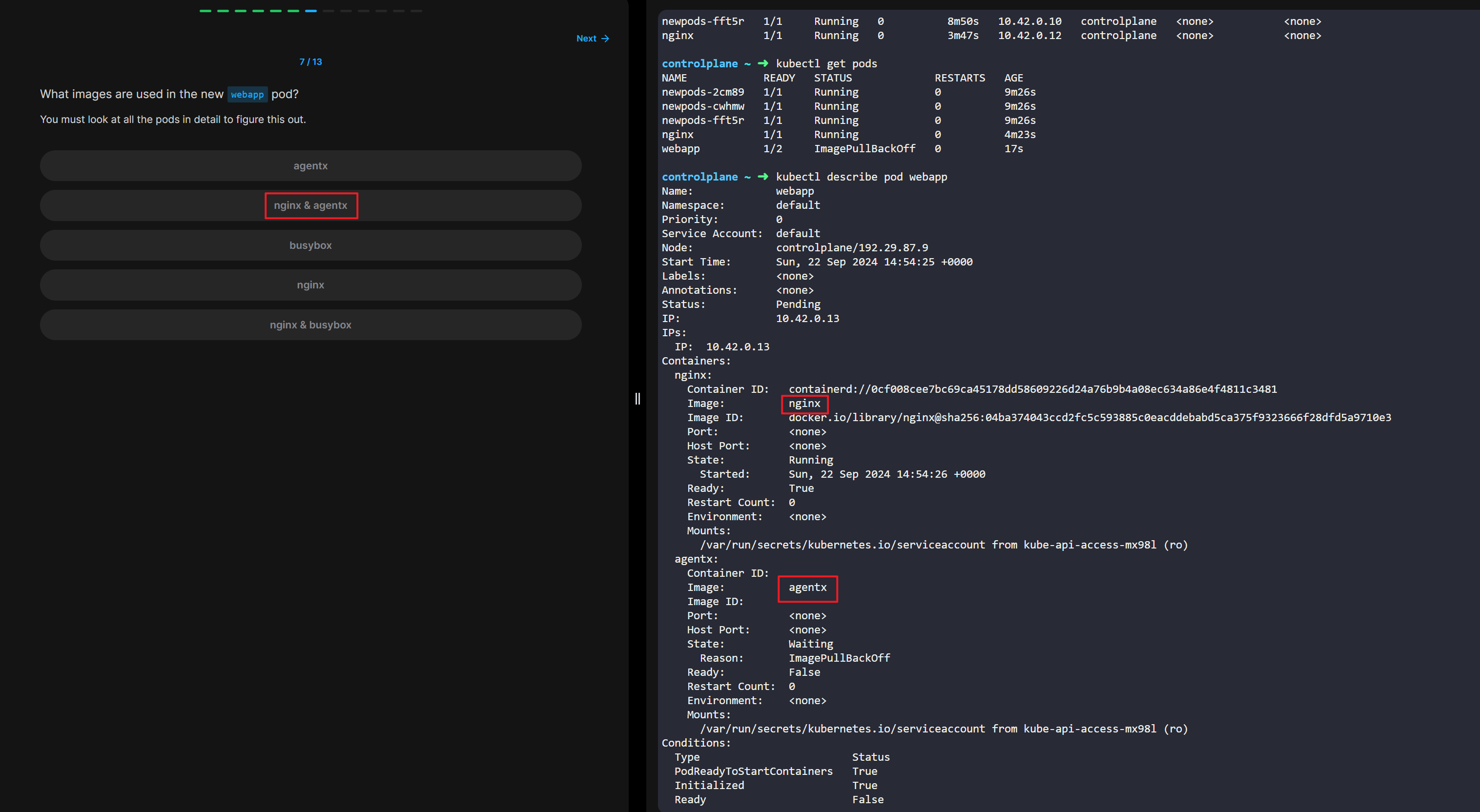The height and width of the screenshot is (812, 1480).
Task: Choose the 'nginx & agentx' answer
Action: [x=310, y=205]
